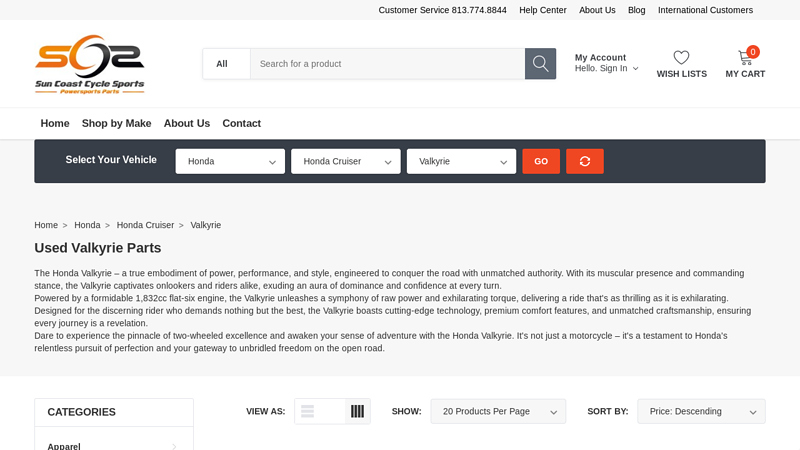This screenshot has height=450, width=800.
Task: Click the product search input field
Action: tap(387, 64)
